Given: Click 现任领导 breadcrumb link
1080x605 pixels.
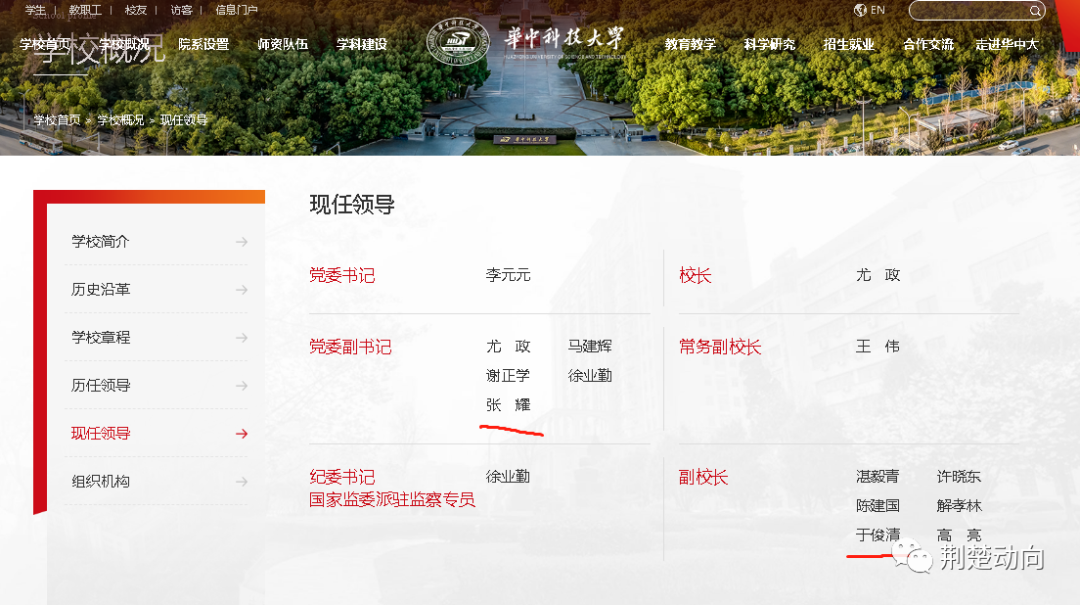Looking at the screenshot, I should click(184, 120).
